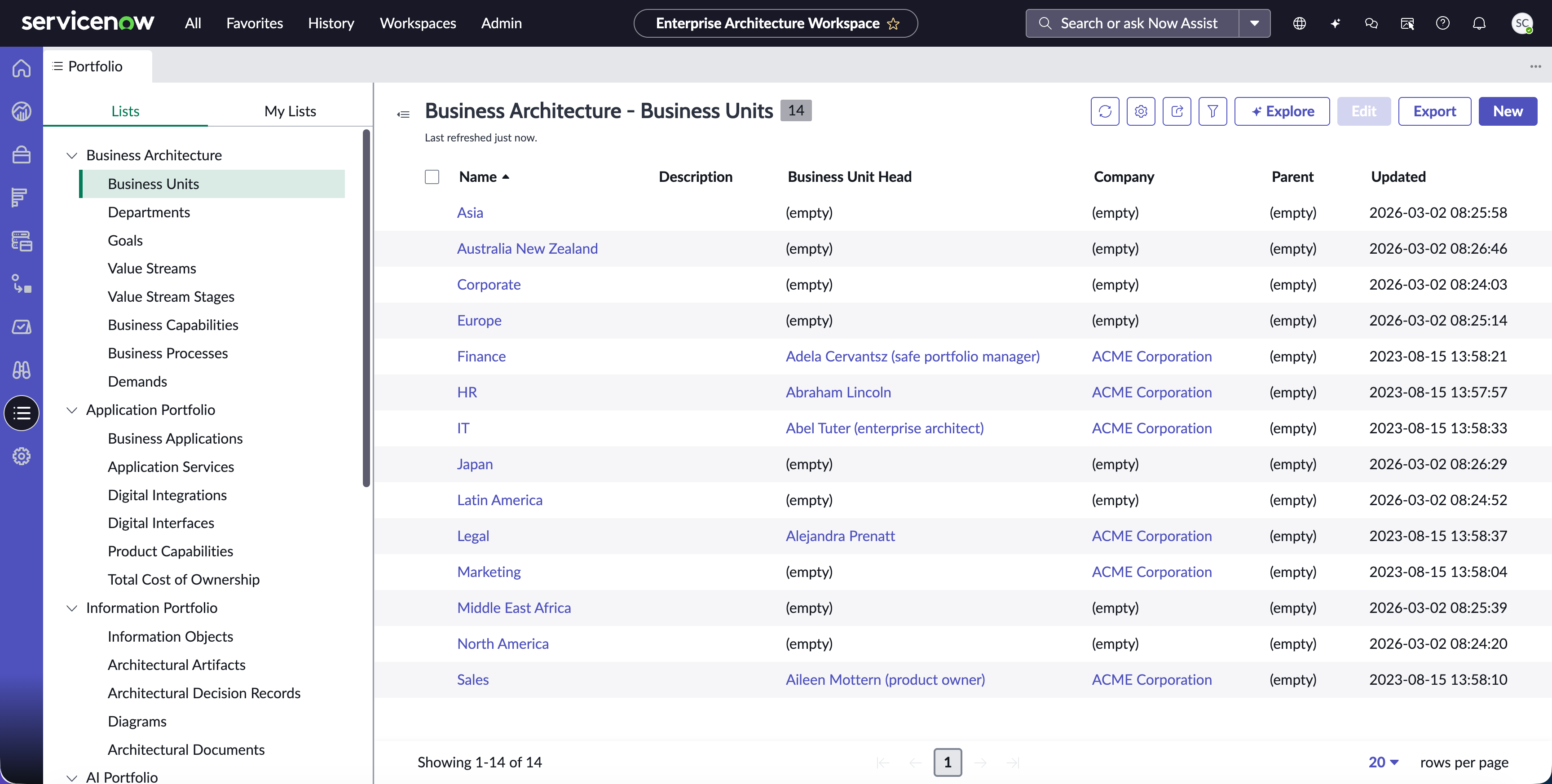Click the share list icon

(x=1177, y=111)
